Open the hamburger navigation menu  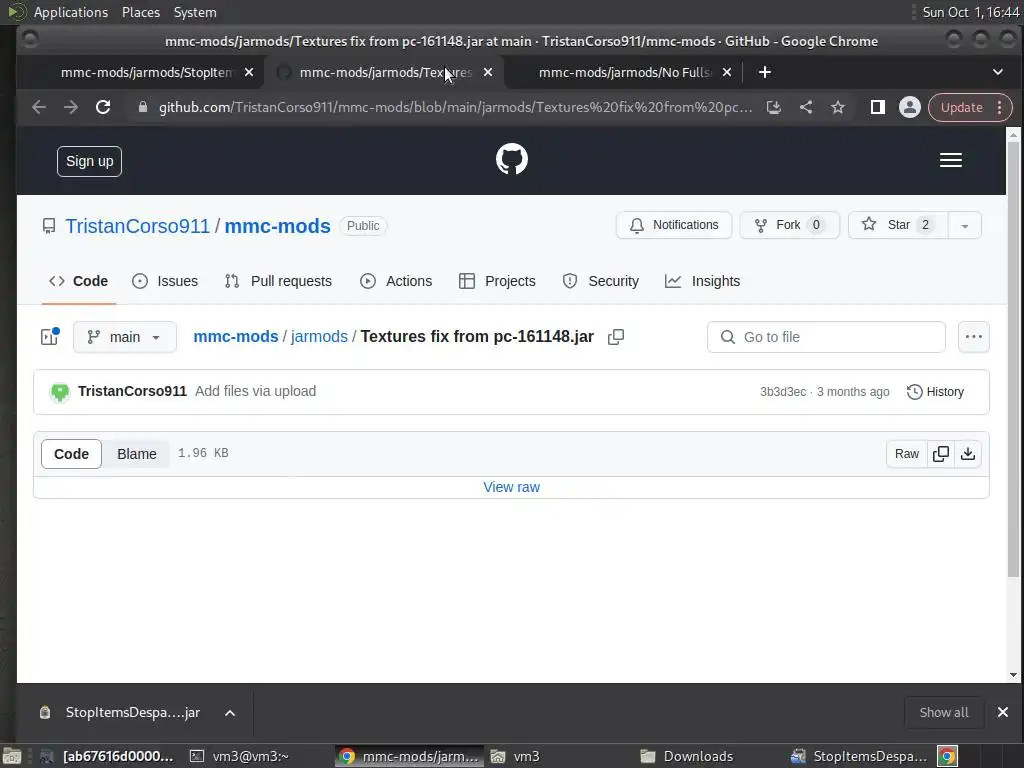pos(950,160)
